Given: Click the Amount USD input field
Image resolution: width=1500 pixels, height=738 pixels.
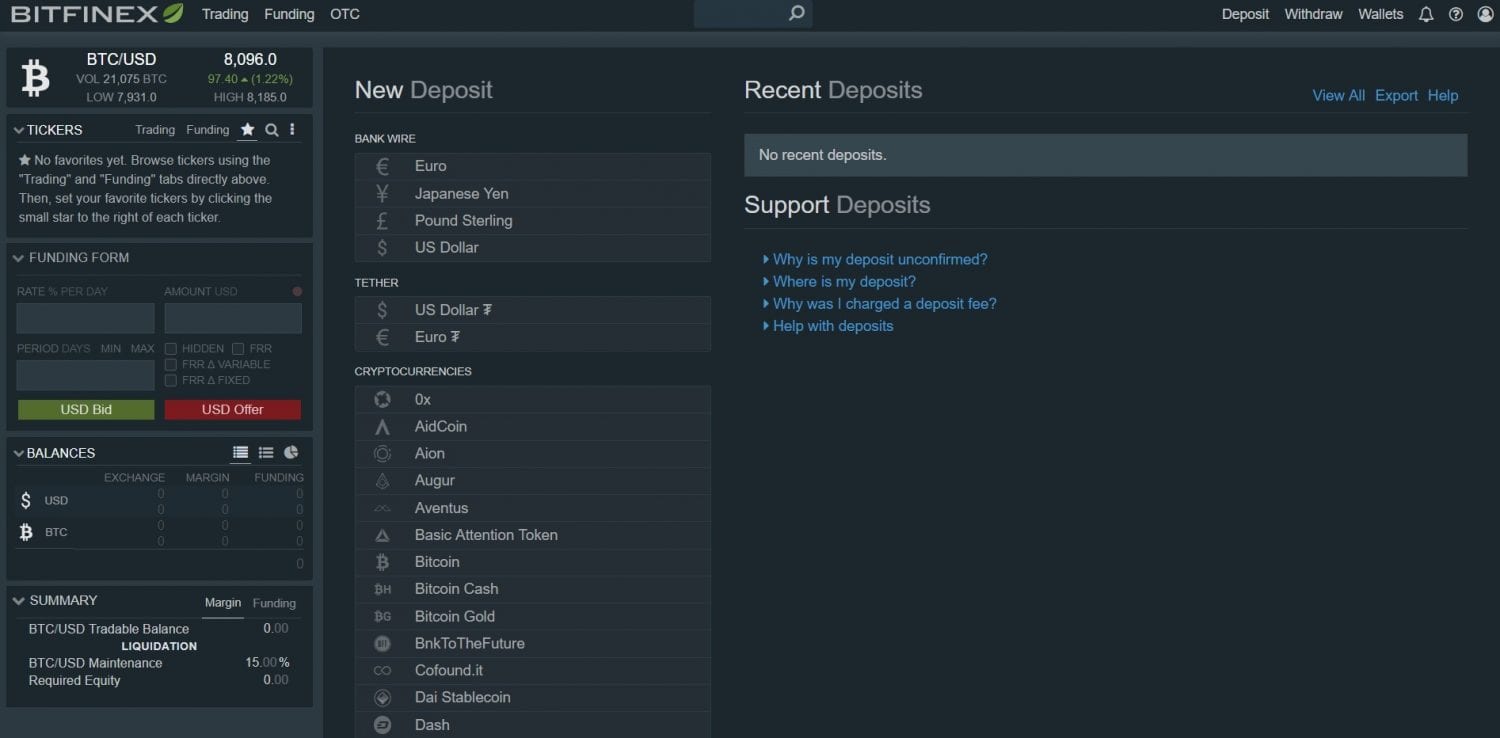Looking at the screenshot, I should click(233, 319).
